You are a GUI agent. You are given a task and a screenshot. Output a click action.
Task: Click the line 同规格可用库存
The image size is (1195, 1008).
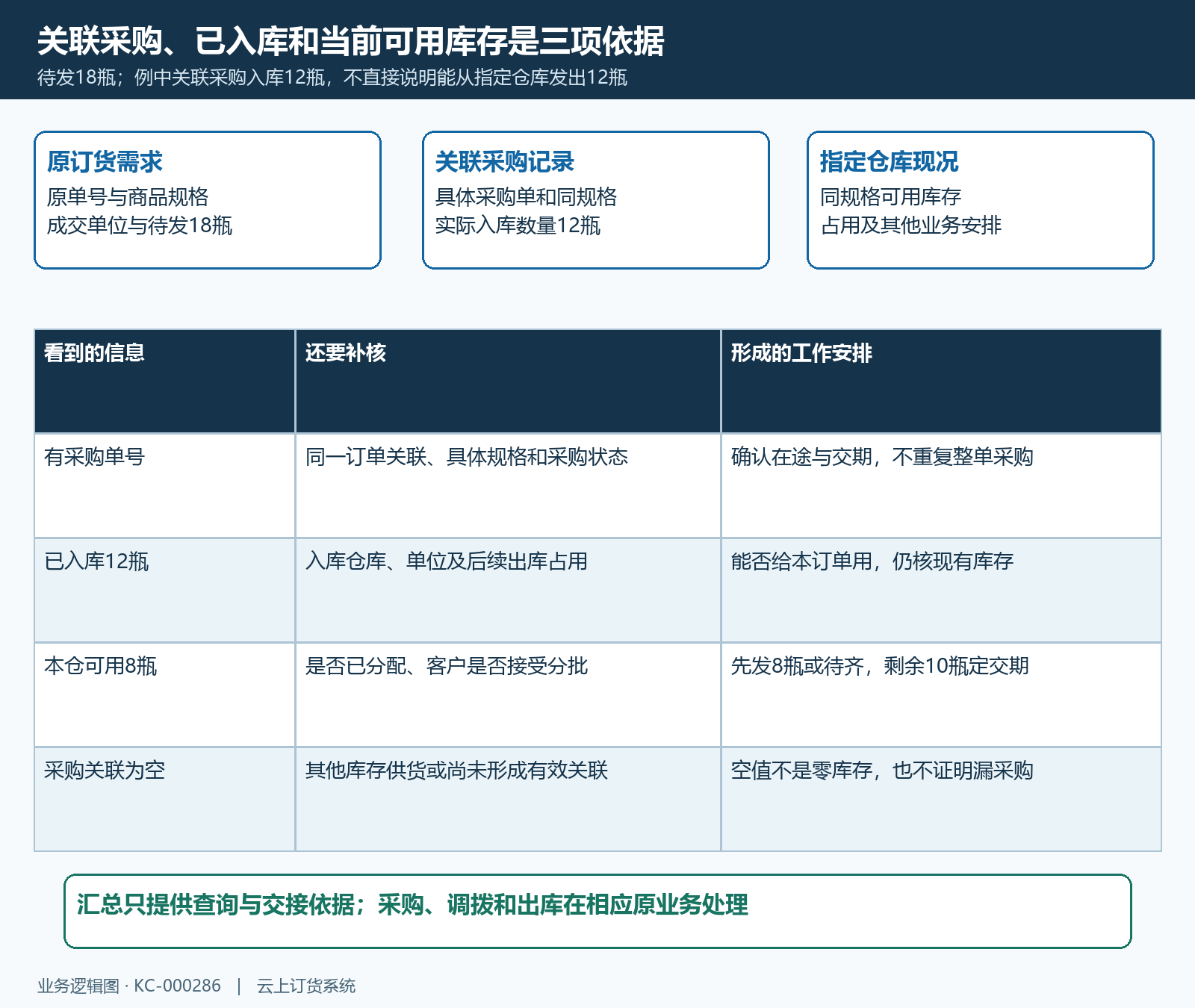click(x=890, y=197)
